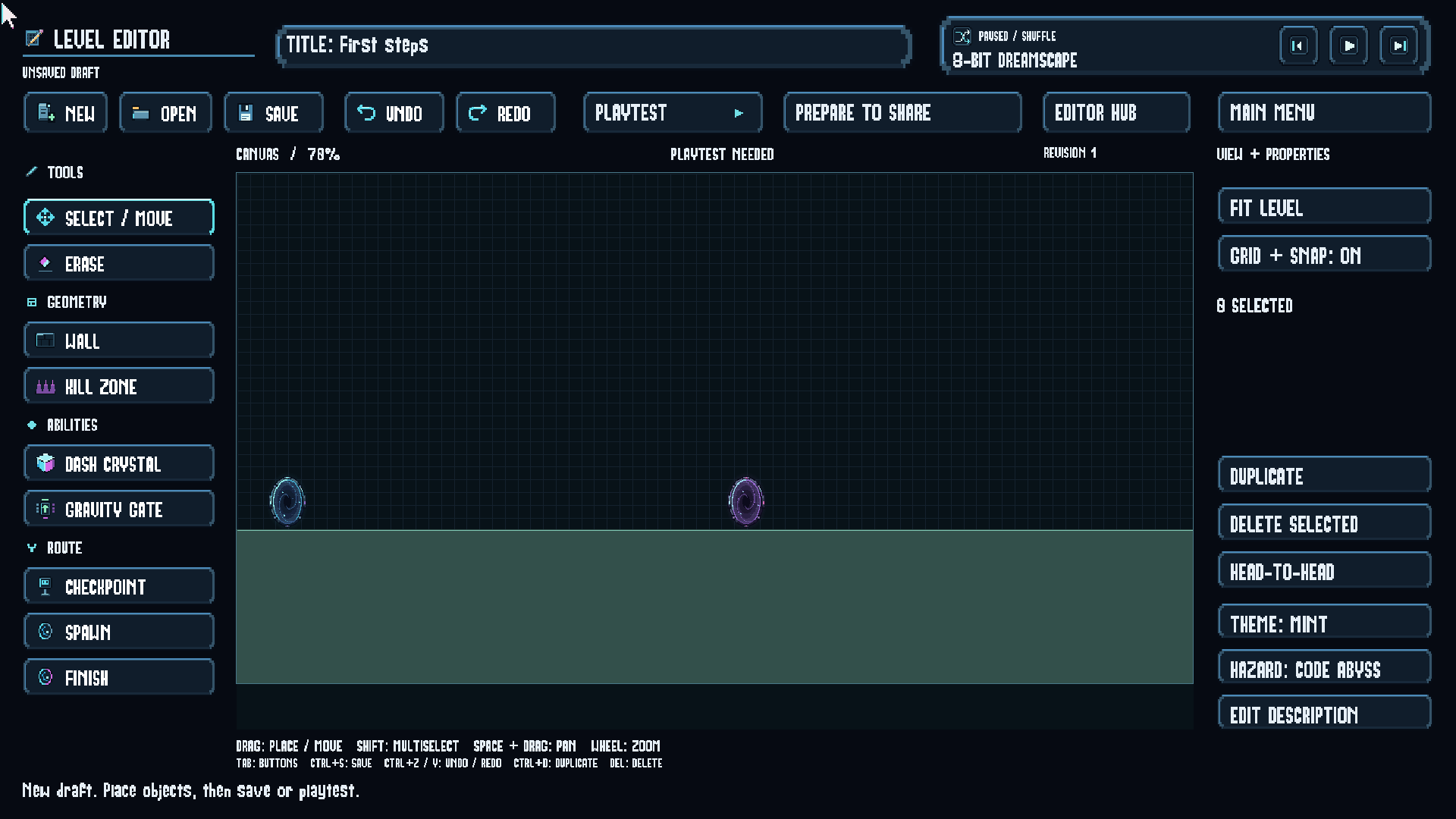Save the current draft

pyautogui.click(x=274, y=113)
